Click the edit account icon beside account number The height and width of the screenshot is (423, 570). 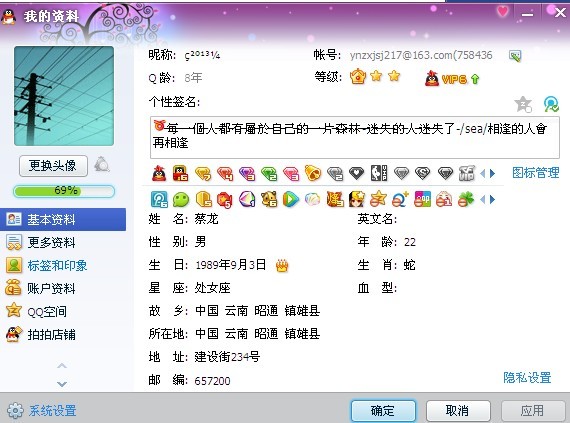pyautogui.click(x=515, y=56)
